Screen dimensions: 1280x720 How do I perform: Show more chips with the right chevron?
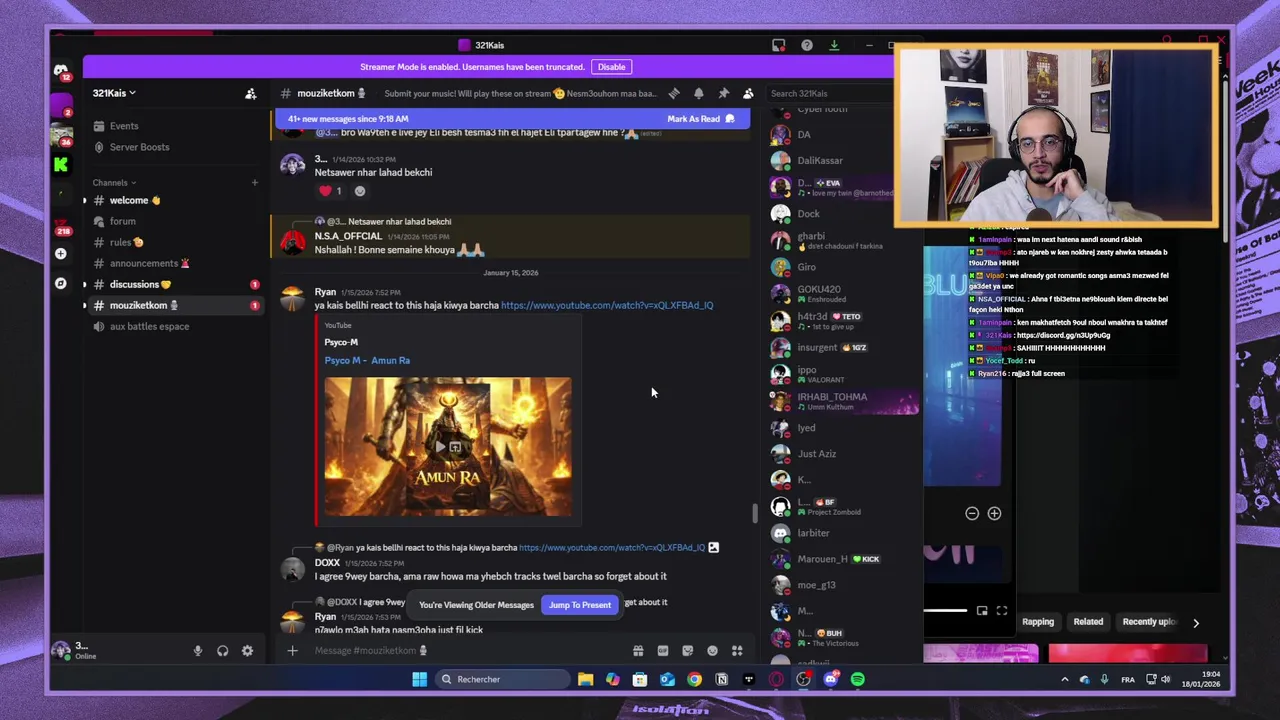click(x=1195, y=623)
